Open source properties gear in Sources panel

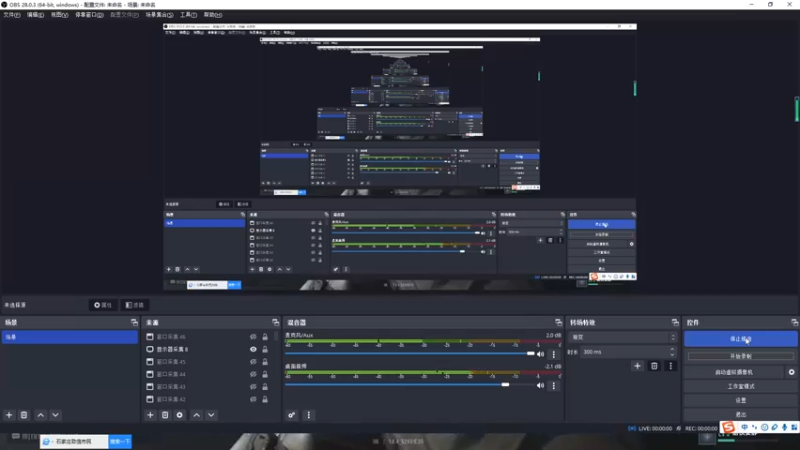pyautogui.click(x=180, y=415)
